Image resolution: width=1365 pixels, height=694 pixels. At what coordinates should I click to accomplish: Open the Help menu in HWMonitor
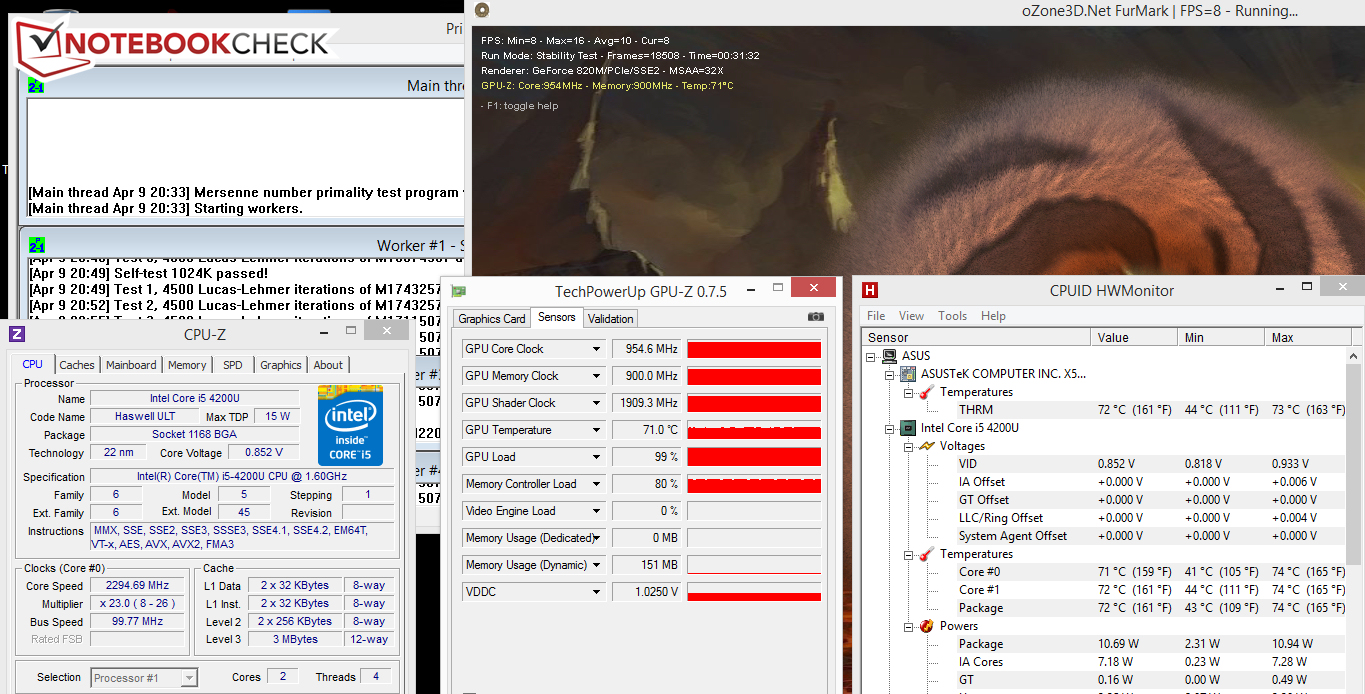click(993, 316)
